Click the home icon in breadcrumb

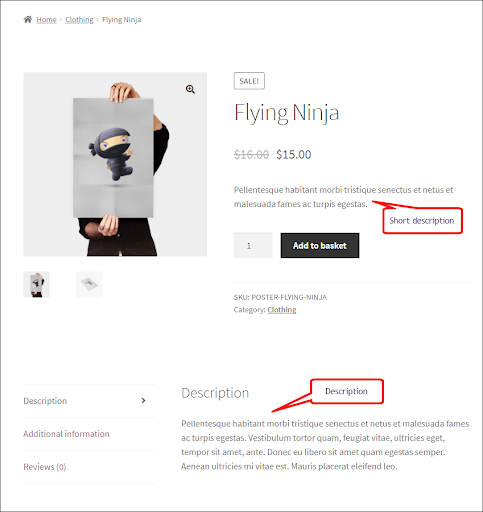[x=28, y=19]
